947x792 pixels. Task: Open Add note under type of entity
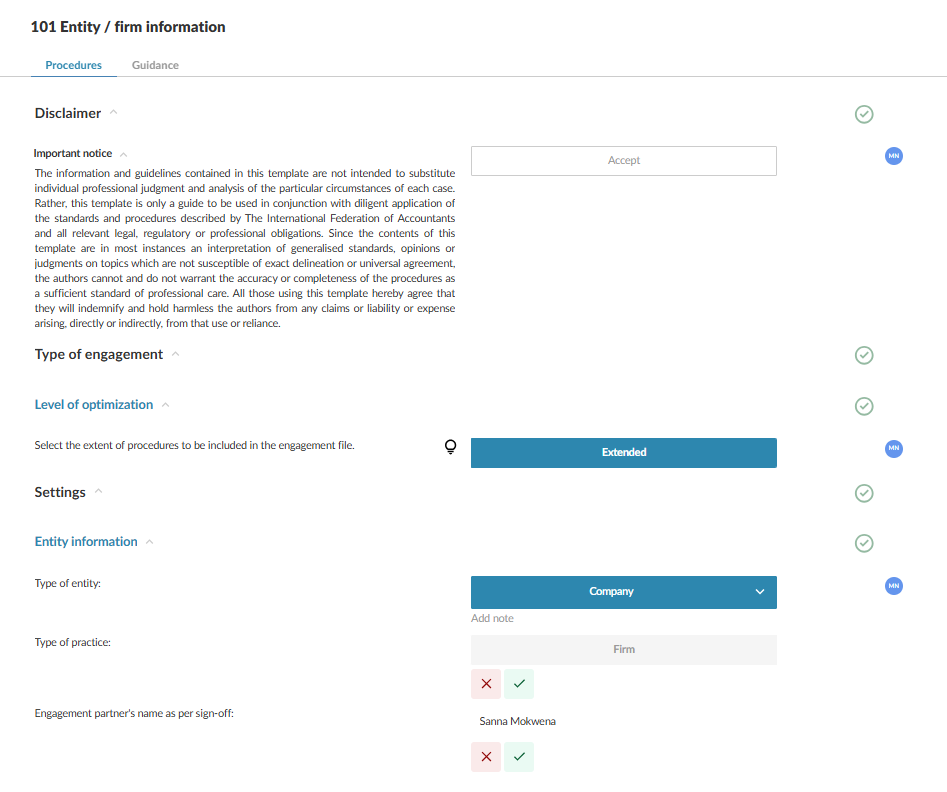click(492, 618)
